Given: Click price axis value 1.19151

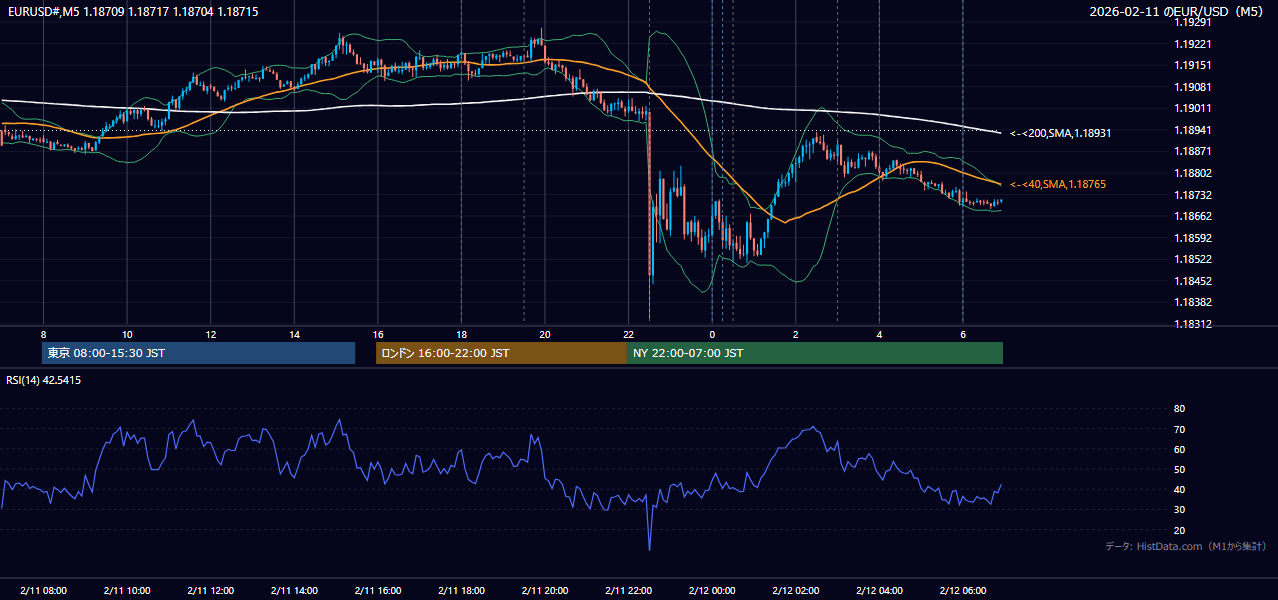Looking at the screenshot, I should pyautogui.click(x=1192, y=66).
